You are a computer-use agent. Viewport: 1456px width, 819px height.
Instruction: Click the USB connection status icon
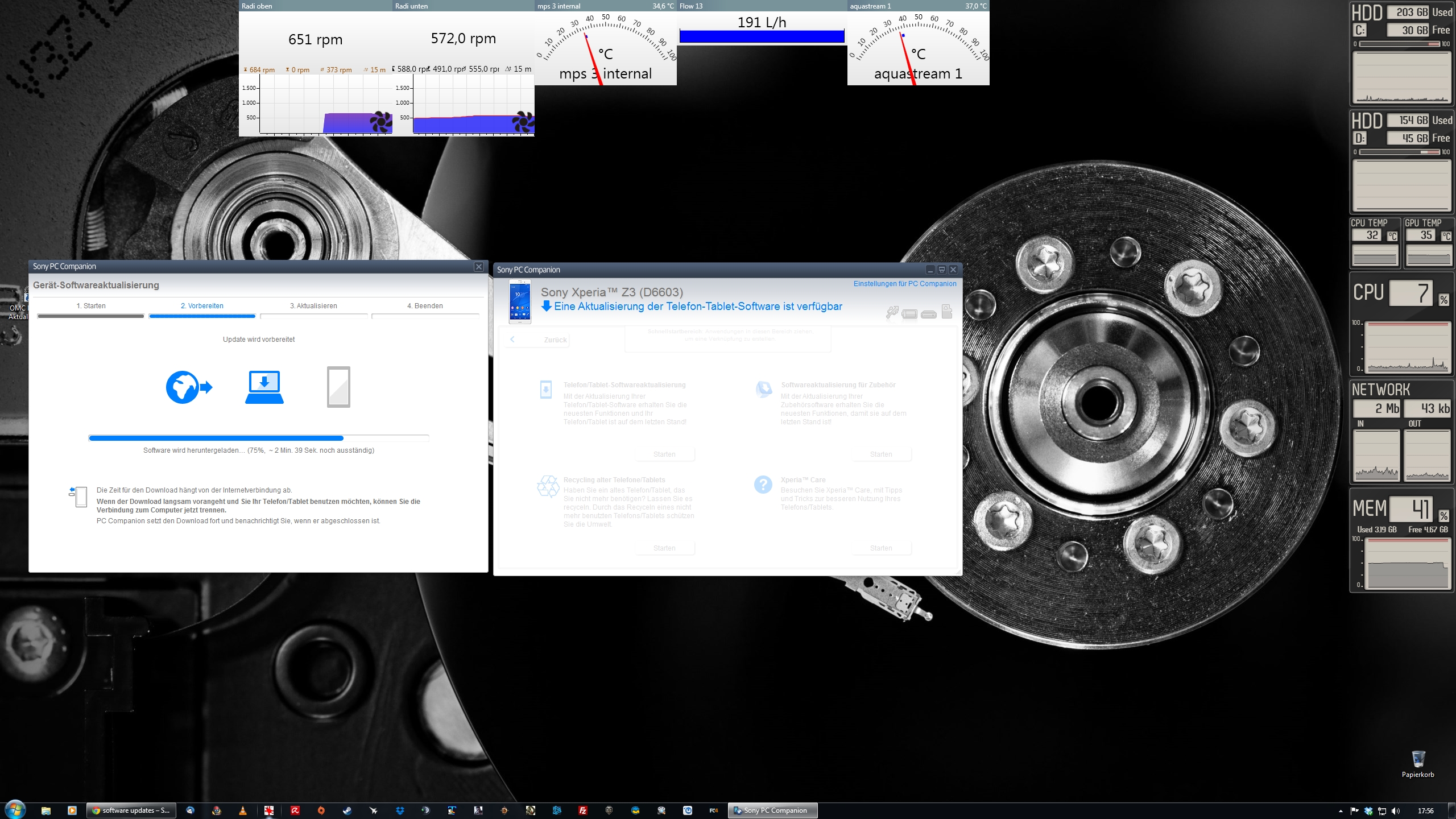[x=892, y=312]
